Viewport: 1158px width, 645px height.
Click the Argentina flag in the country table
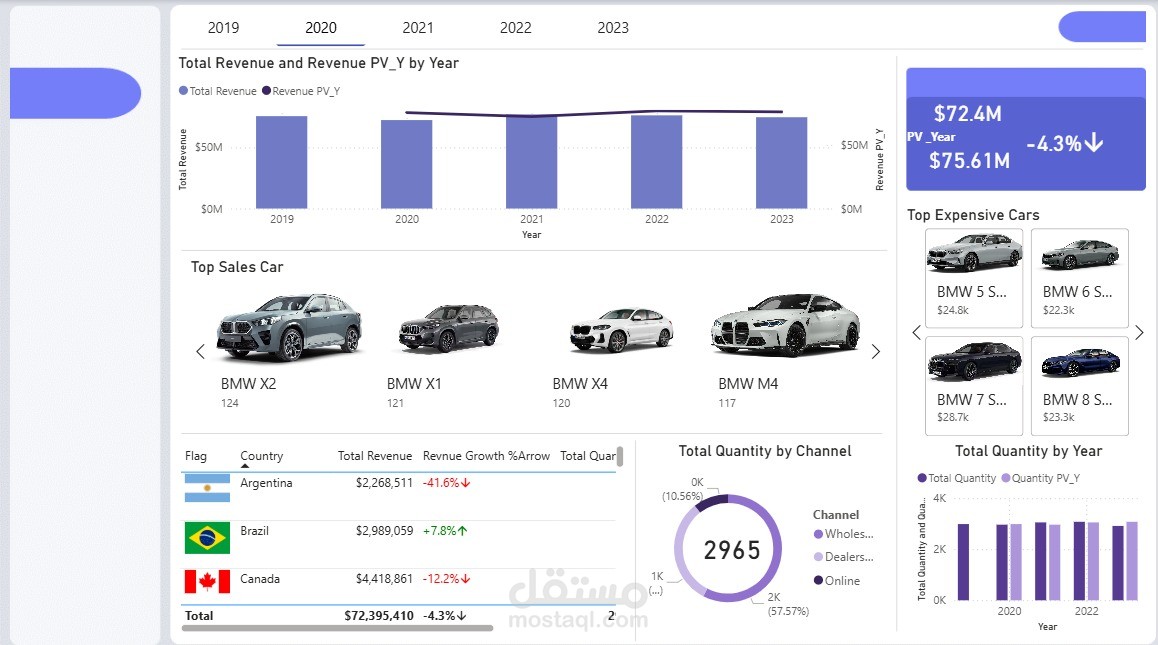pyautogui.click(x=205, y=490)
